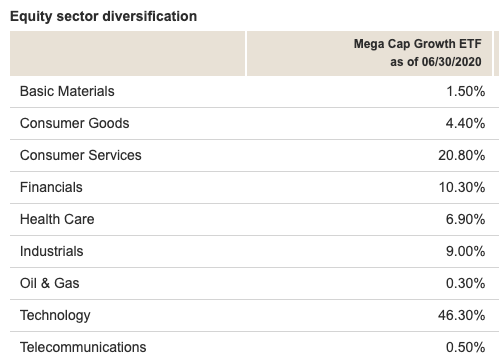Click the 6.90% Health Care value
Viewport: 499px width, 363px height.
(x=466, y=219)
